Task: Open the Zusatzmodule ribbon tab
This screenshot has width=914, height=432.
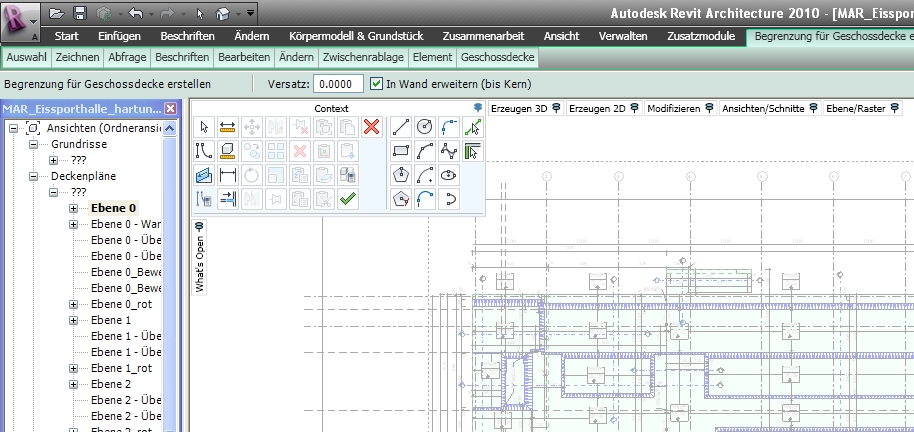Action: 701,36
